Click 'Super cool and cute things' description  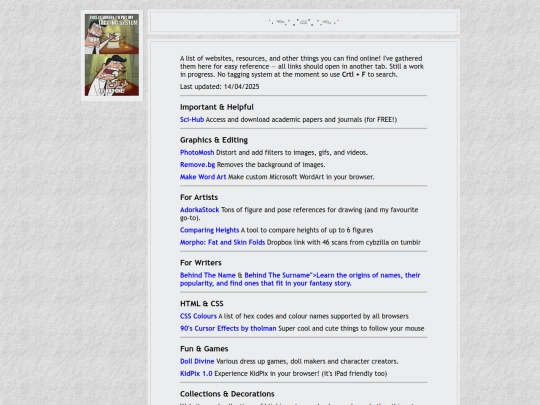tap(351, 328)
